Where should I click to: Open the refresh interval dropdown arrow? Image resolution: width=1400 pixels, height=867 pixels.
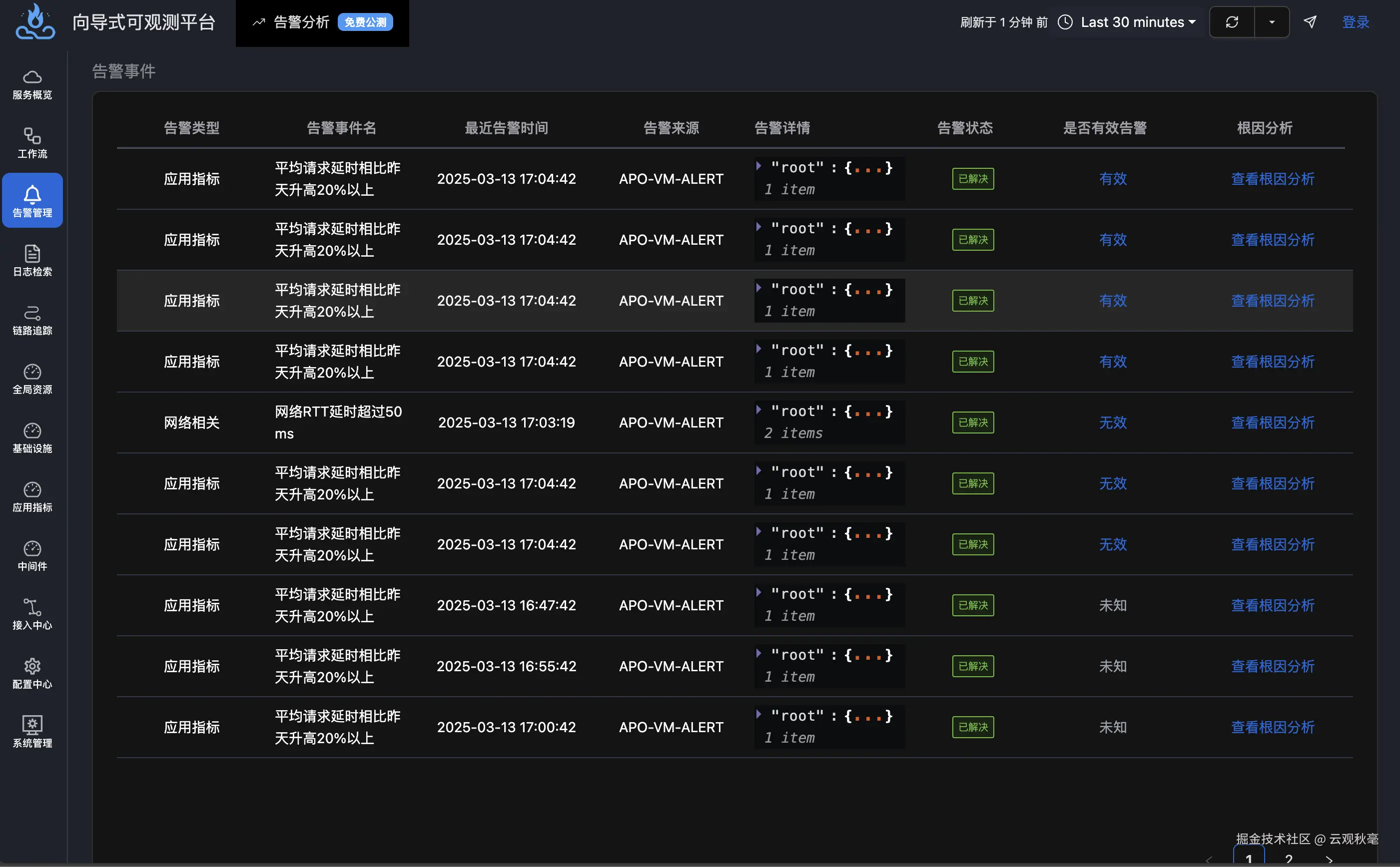tap(1272, 22)
